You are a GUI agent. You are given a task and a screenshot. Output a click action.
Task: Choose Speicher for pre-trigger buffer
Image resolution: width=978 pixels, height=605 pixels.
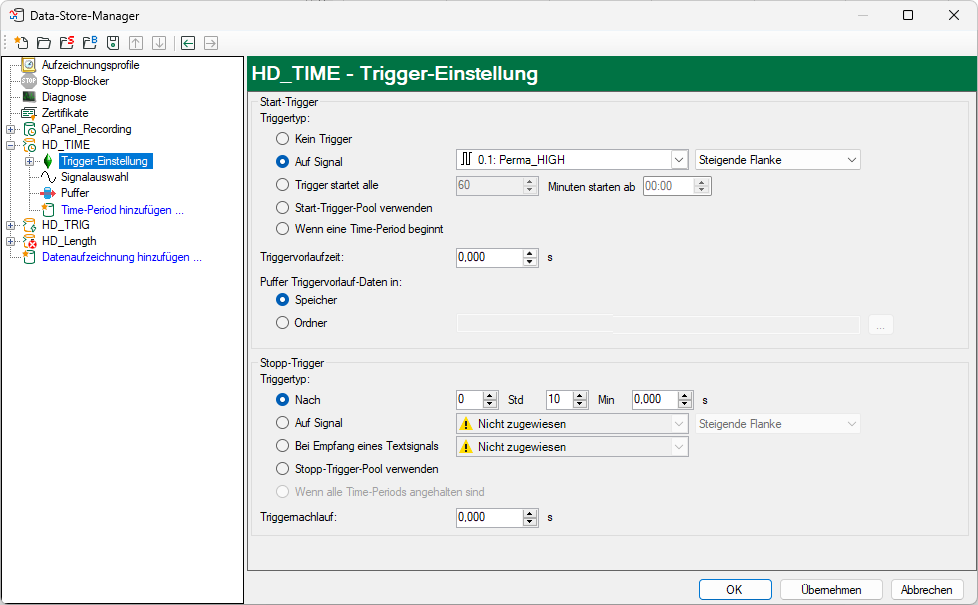[283, 300]
